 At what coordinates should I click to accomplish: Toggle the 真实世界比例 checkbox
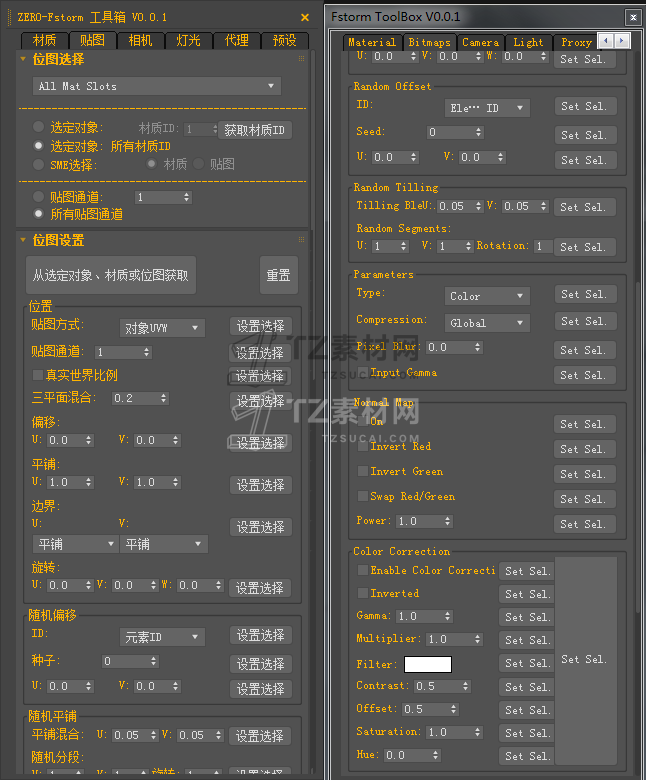pyautogui.click(x=38, y=375)
